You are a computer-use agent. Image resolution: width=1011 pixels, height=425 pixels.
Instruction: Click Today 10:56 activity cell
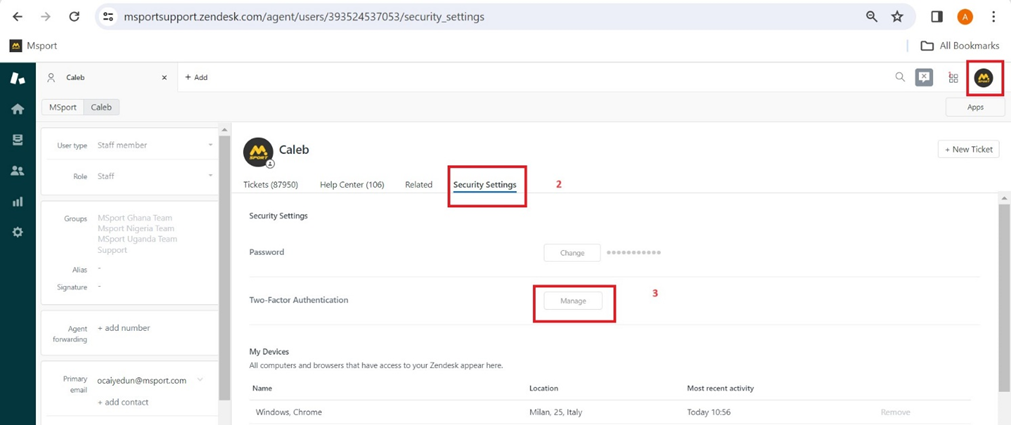pyautogui.click(x=709, y=412)
